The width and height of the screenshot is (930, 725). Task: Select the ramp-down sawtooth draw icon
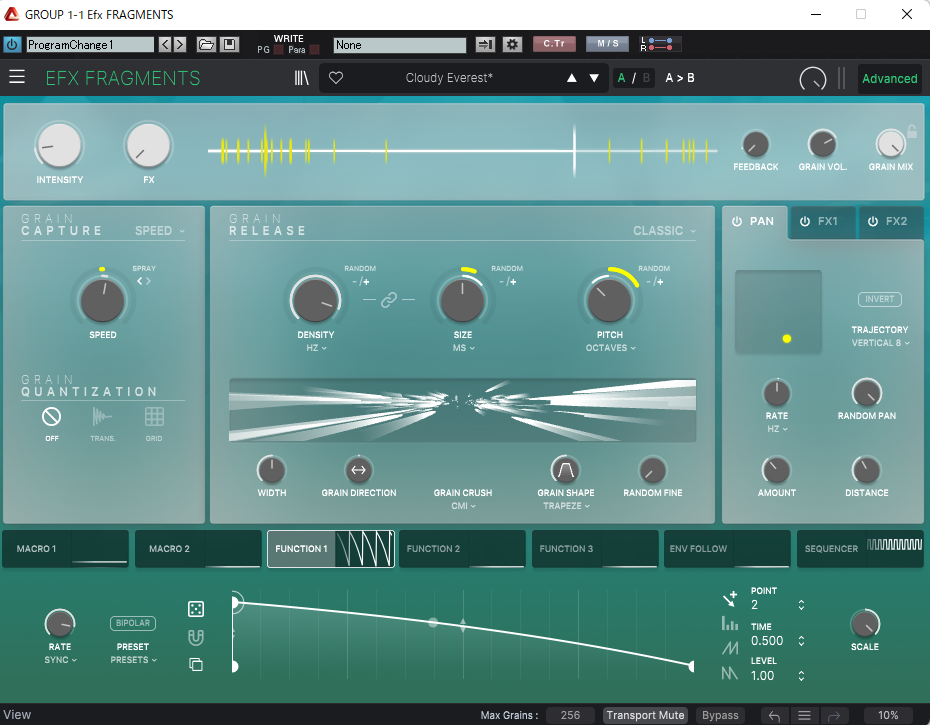coord(730,673)
